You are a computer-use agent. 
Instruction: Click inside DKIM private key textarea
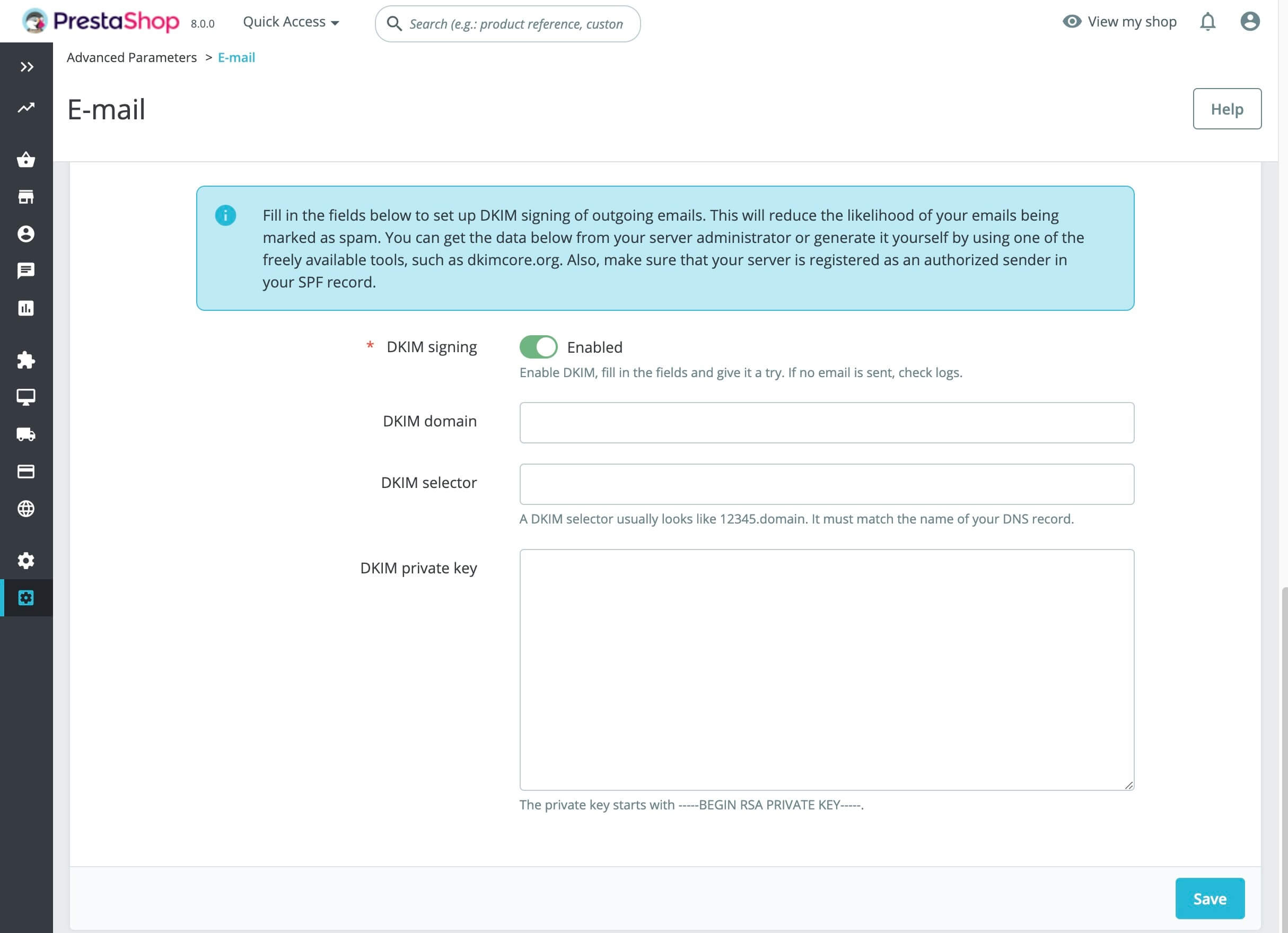(x=826, y=670)
